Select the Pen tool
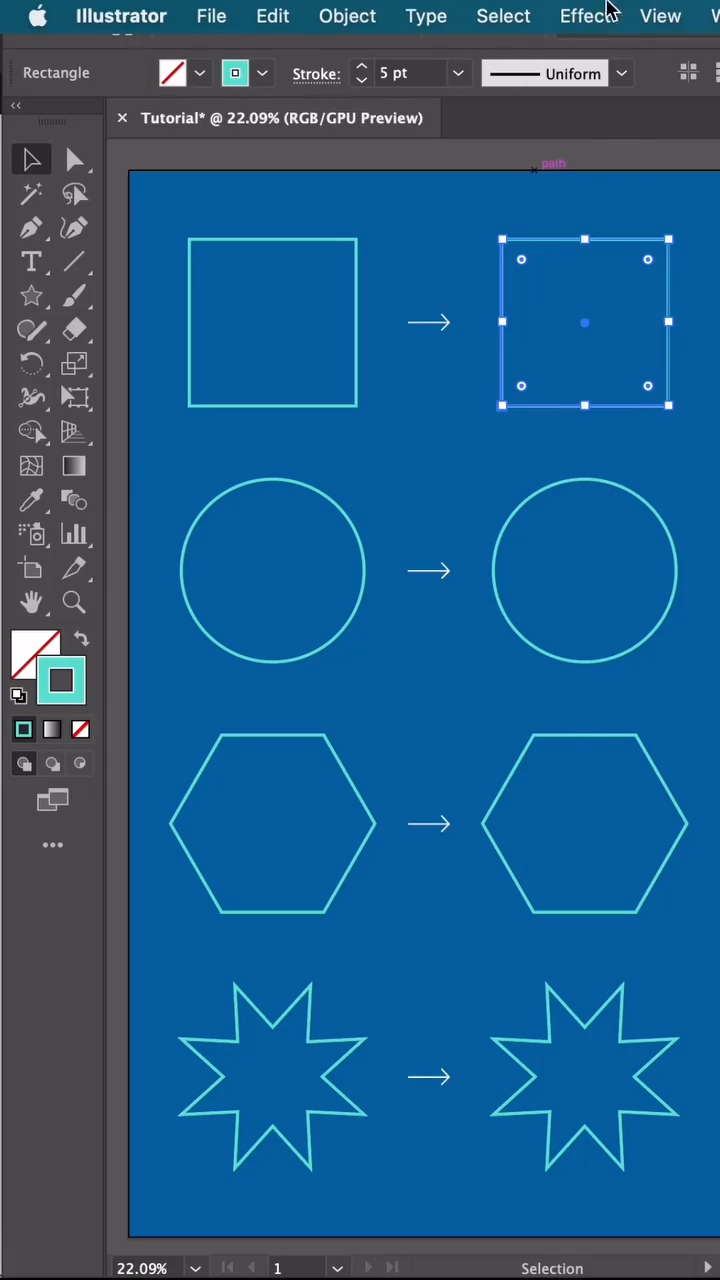Viewport: 720px width, 1280px height. 31,228
